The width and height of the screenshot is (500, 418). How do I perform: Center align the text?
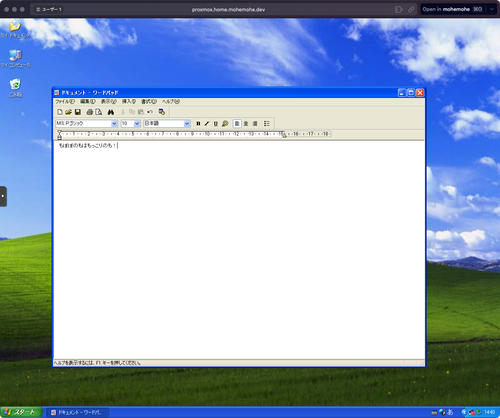click(246, 124)
